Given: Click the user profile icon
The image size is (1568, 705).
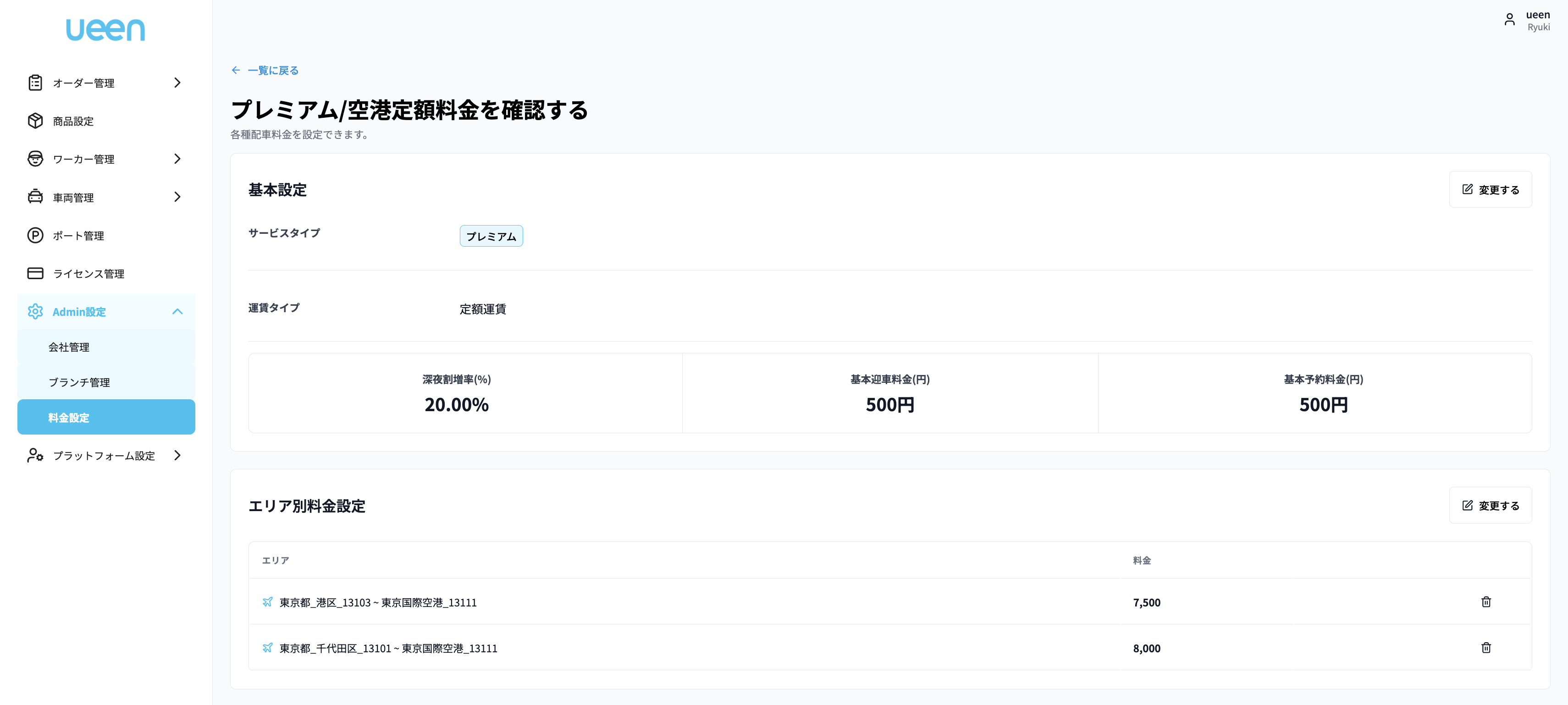Looking at the screenshot, I should (1509, 20).
